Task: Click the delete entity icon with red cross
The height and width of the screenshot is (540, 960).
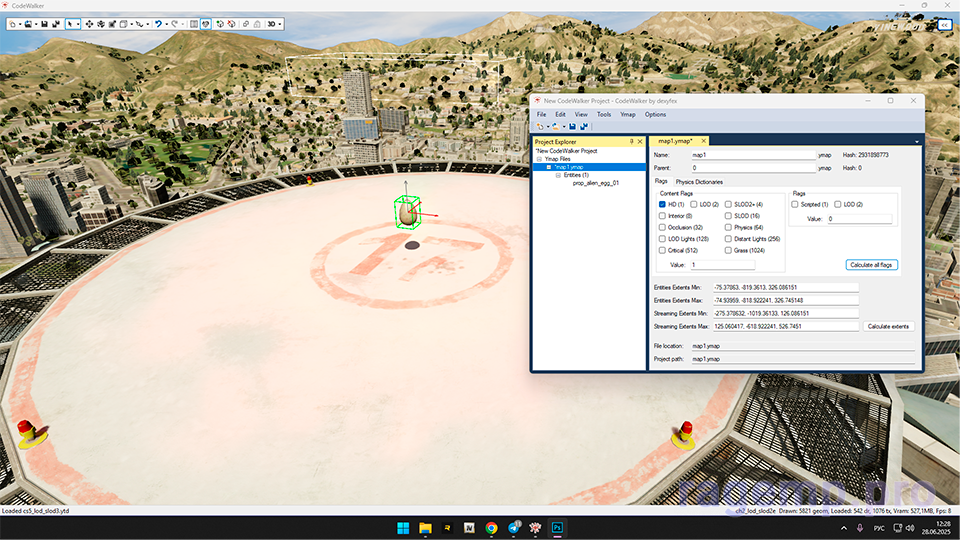Action: pos(231,24)
